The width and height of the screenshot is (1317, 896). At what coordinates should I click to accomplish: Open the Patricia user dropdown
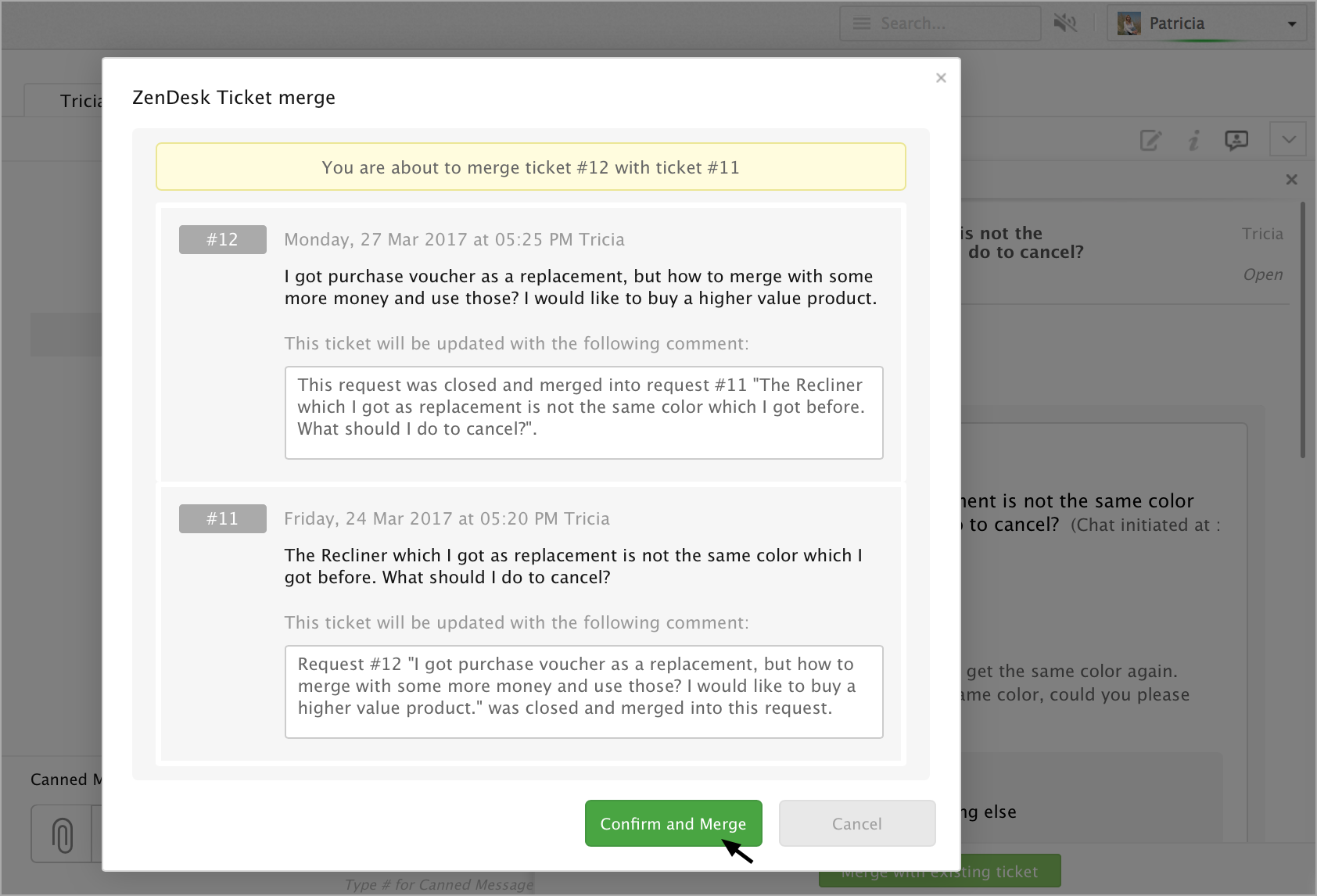coord(1208,23)
